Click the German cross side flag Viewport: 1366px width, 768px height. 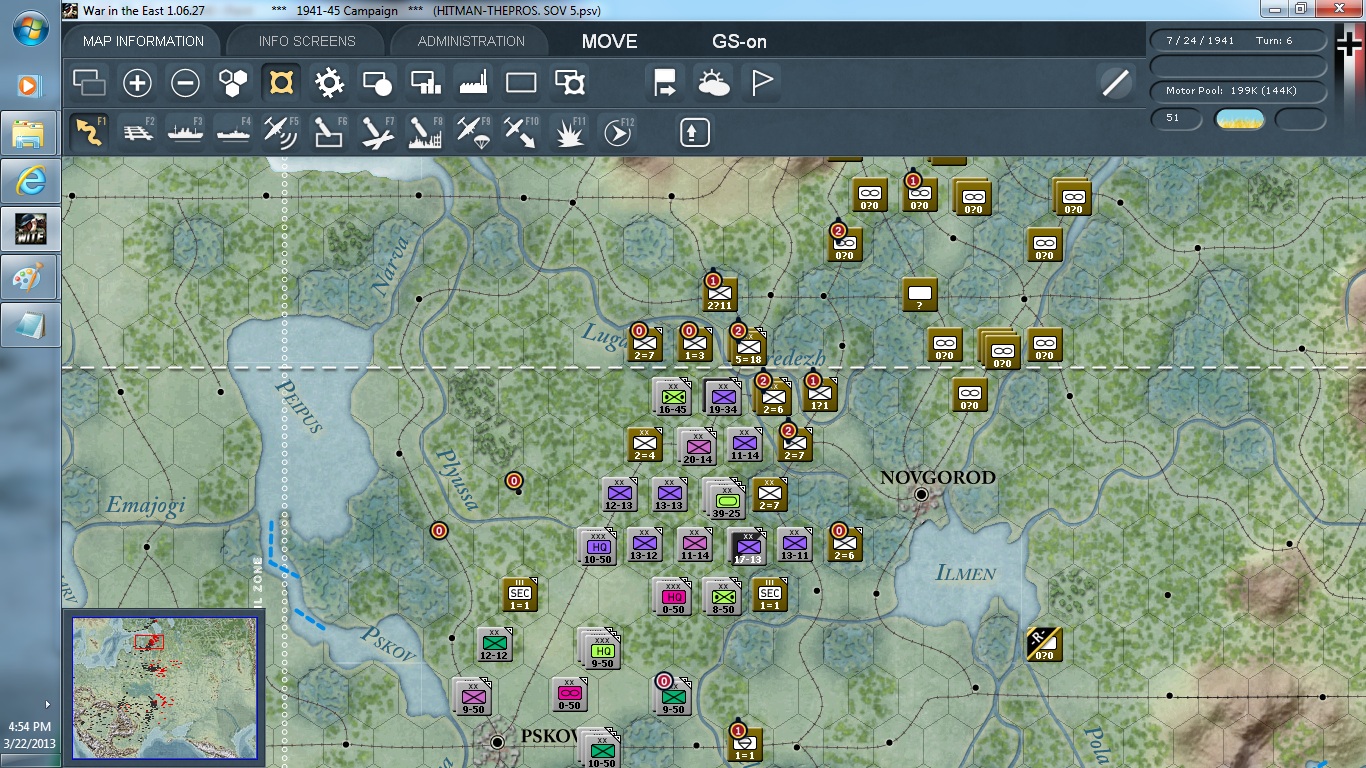[x=1351, y=44]
